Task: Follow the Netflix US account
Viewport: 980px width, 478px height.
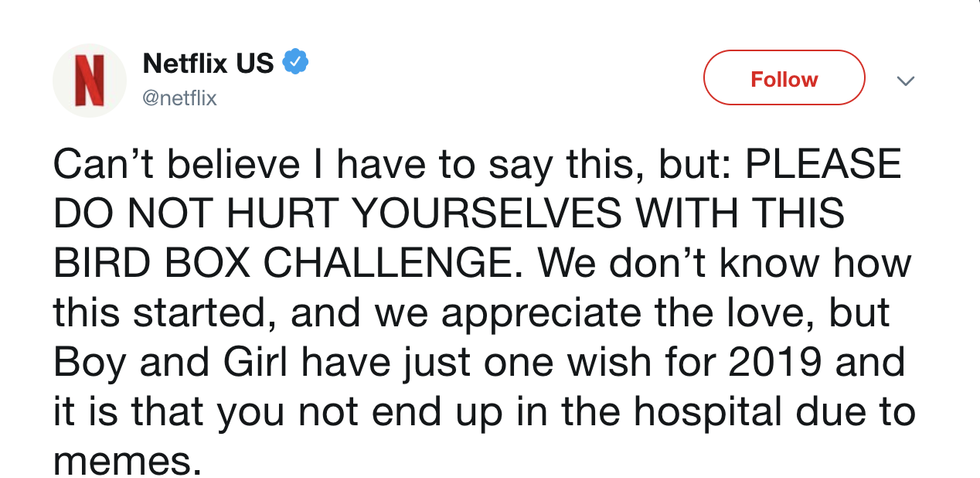Action: [x=784, y=78]
